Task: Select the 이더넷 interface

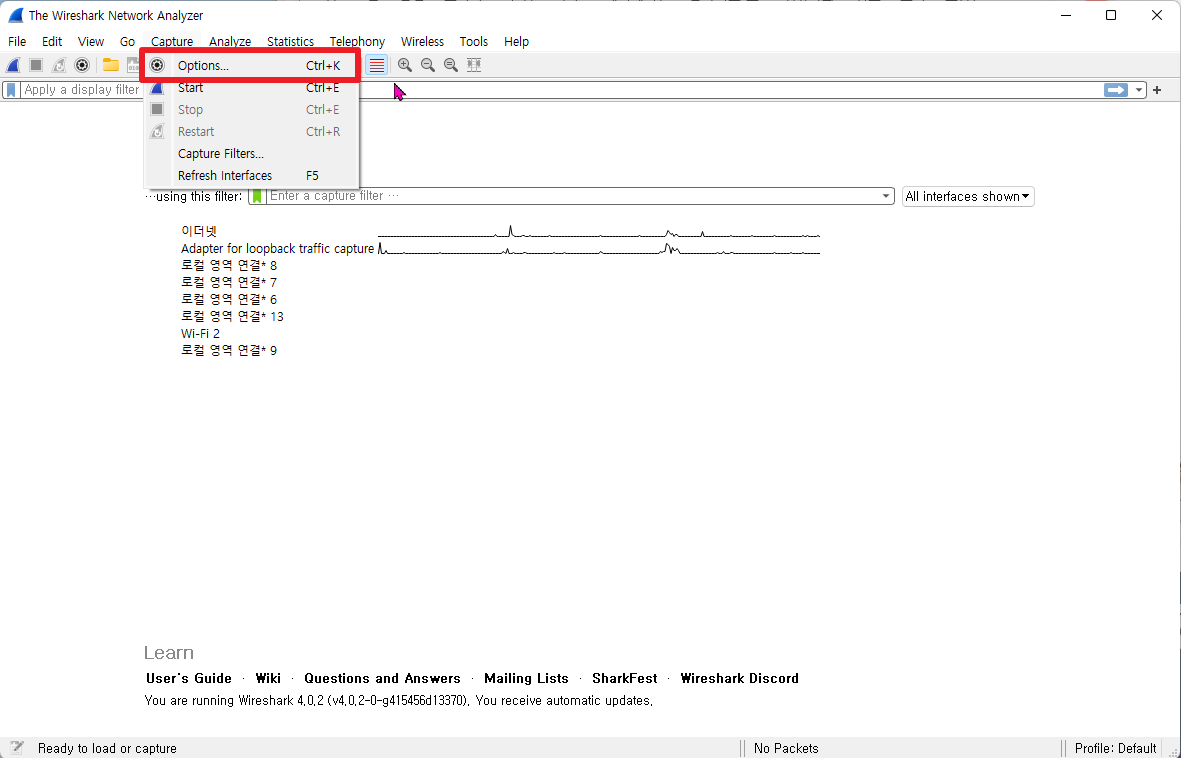Action: [199, 231]
